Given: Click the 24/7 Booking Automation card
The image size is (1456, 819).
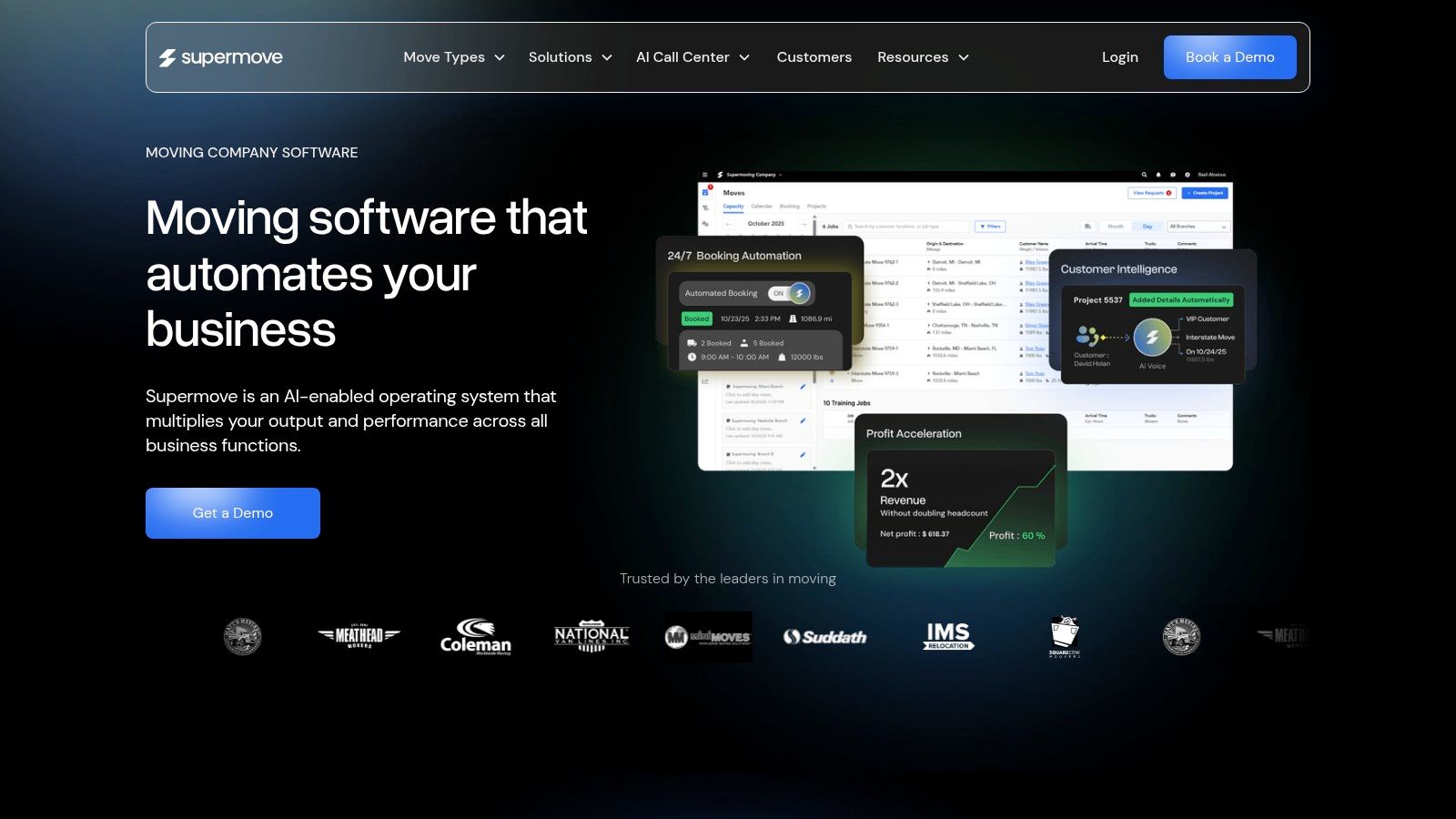Looking at the screenshot, I should 760,304.
